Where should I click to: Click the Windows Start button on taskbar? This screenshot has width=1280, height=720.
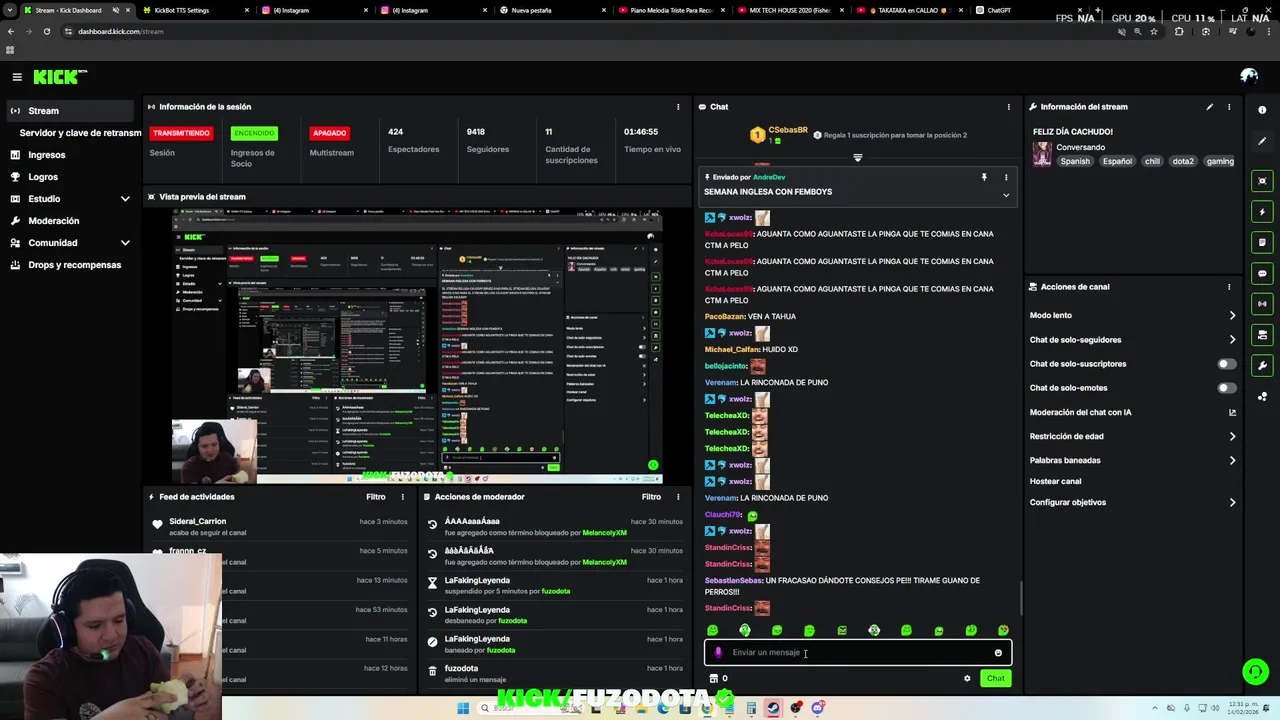463,708
